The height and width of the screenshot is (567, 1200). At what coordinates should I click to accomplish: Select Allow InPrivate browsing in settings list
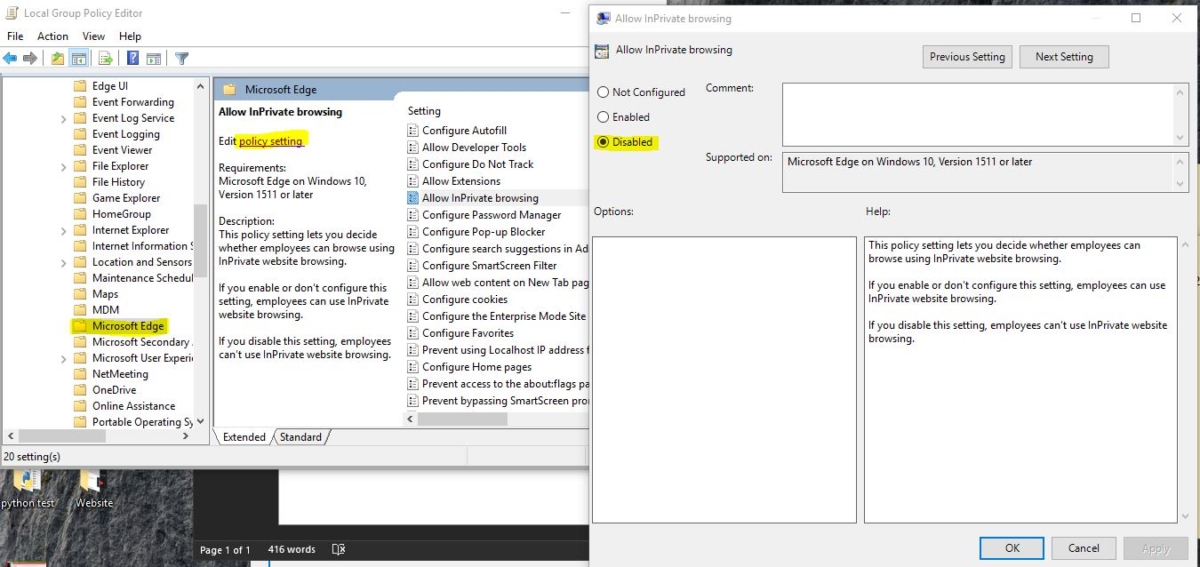(x=480, y=198)
